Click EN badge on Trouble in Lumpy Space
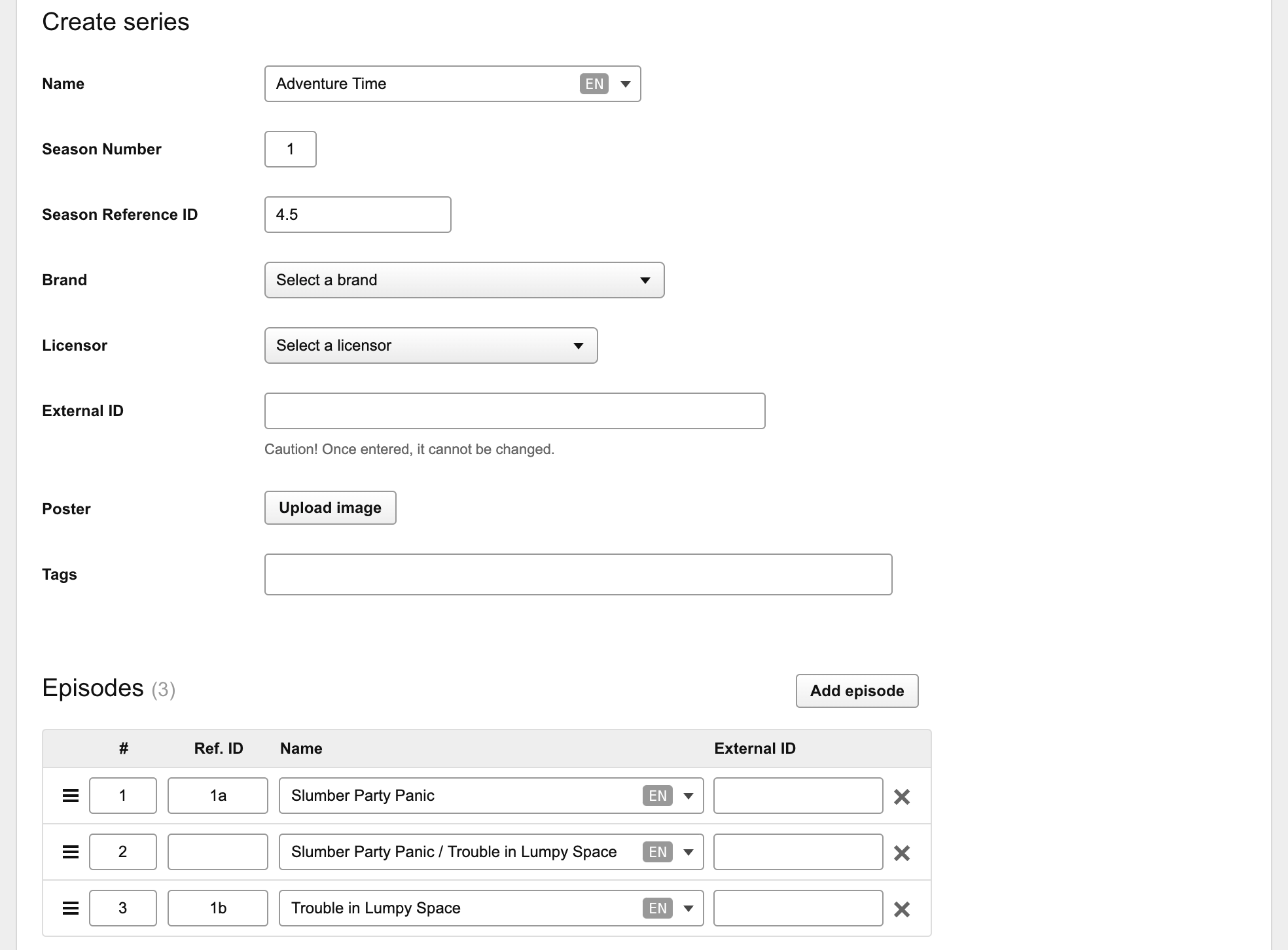The image size is (1288, 950). (657, 908)
